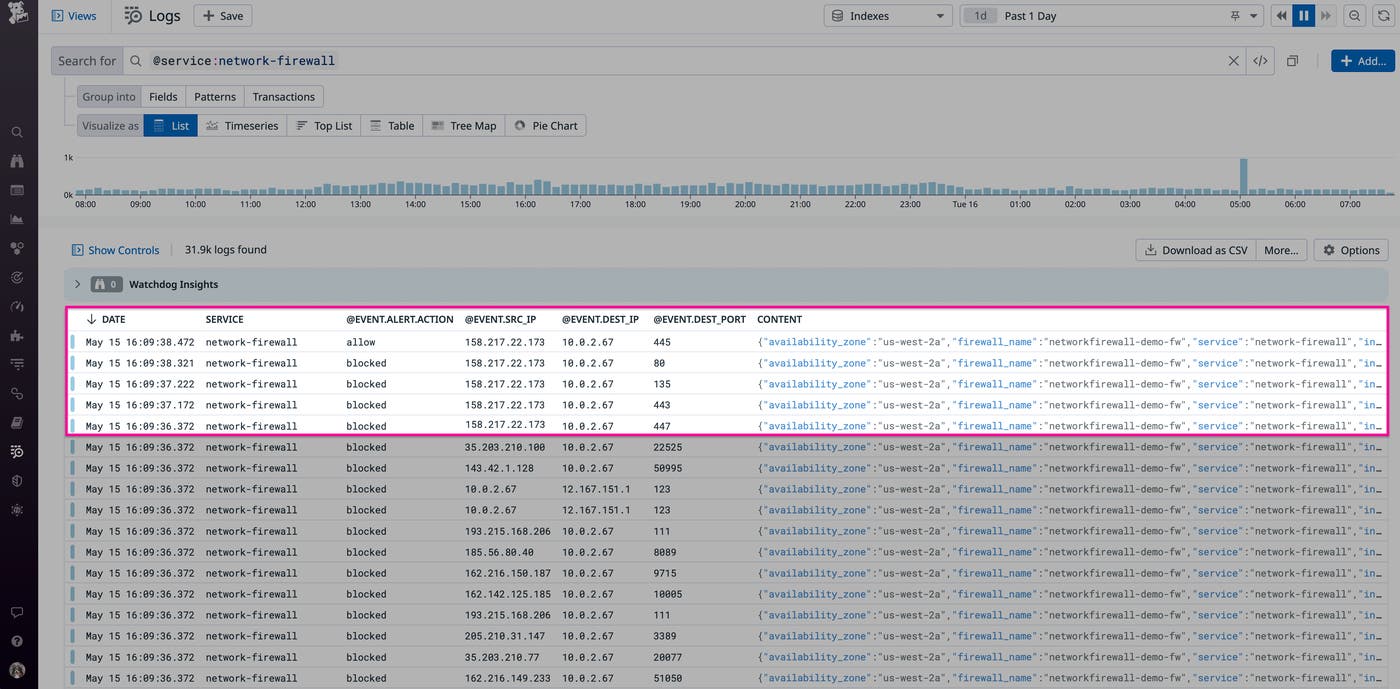Step time range backward

pos(1281,16)
